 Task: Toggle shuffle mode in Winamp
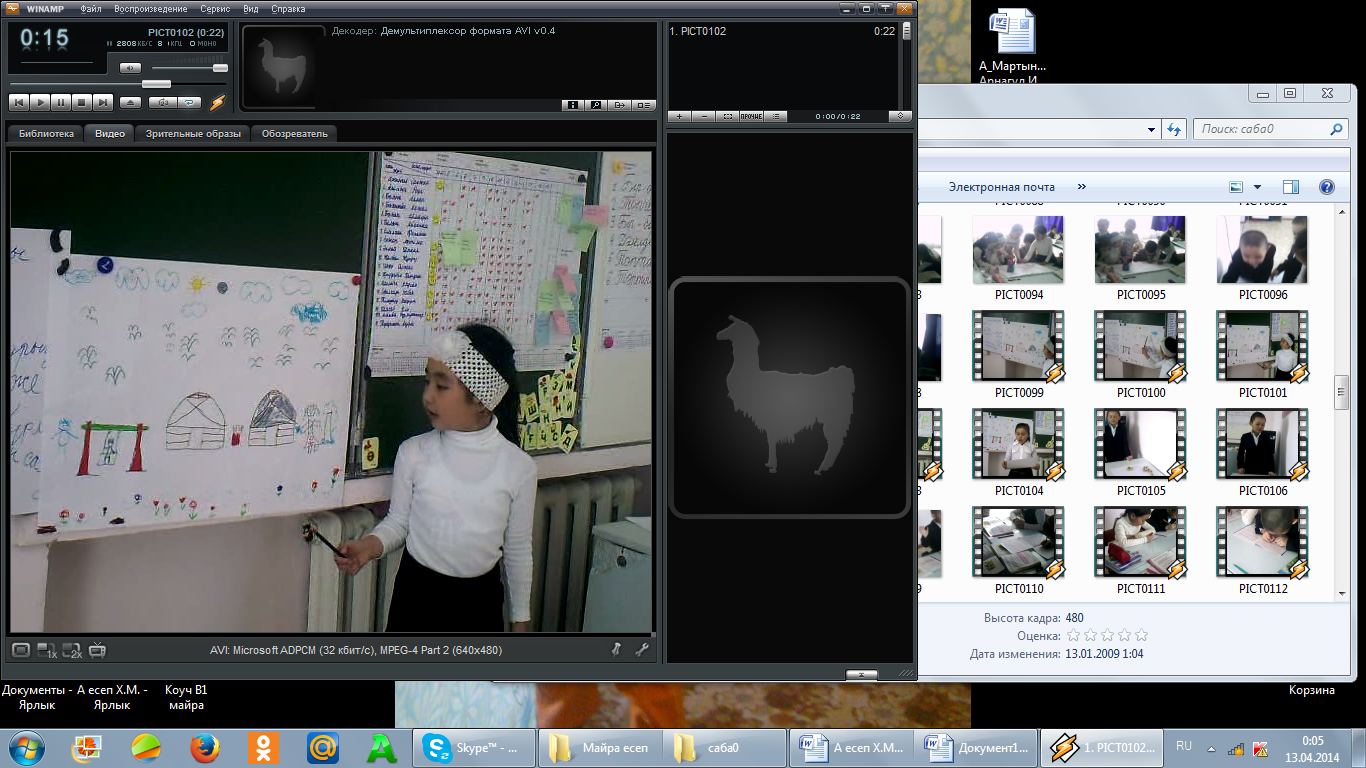click(162, 102)
